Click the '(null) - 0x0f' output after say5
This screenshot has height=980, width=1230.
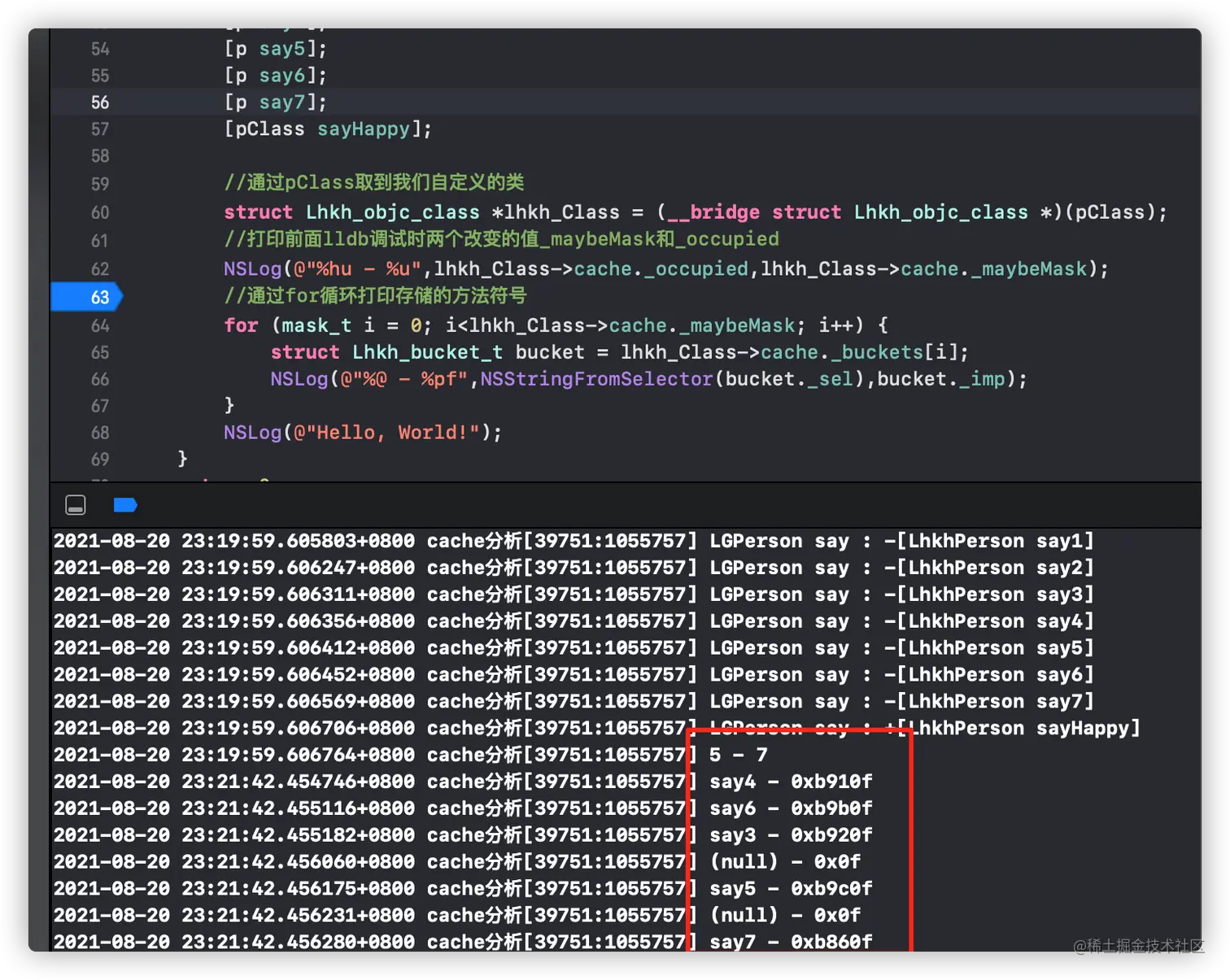[x=785, y=916]
